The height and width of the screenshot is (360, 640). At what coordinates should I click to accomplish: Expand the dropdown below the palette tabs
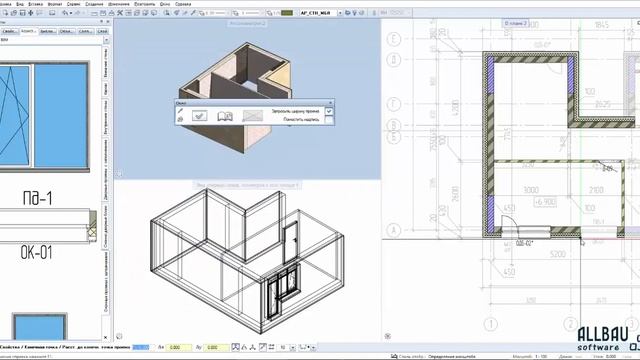(106, 40)
